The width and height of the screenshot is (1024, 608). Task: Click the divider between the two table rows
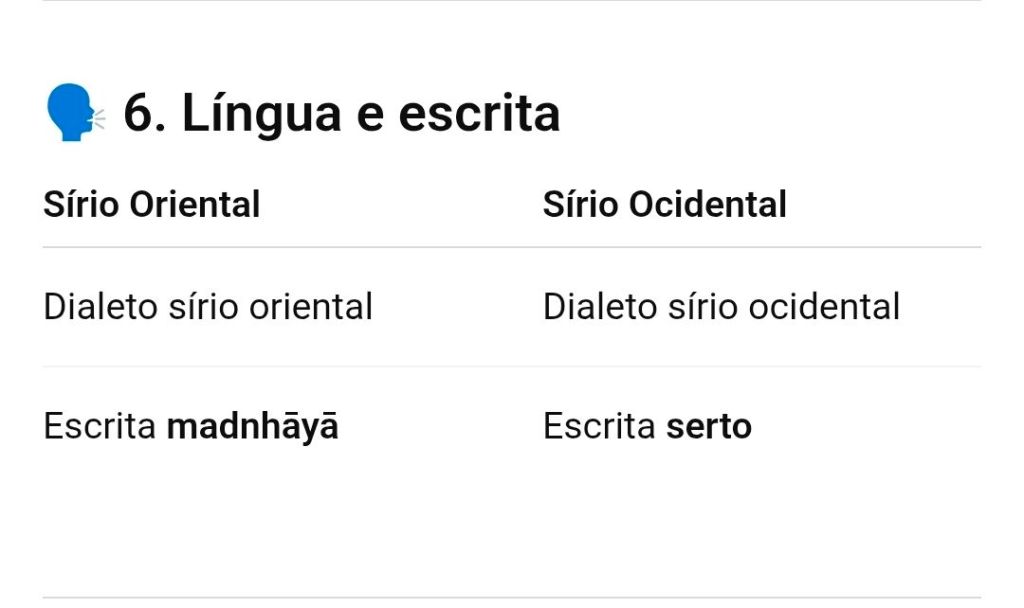click(x=512, y=367)
